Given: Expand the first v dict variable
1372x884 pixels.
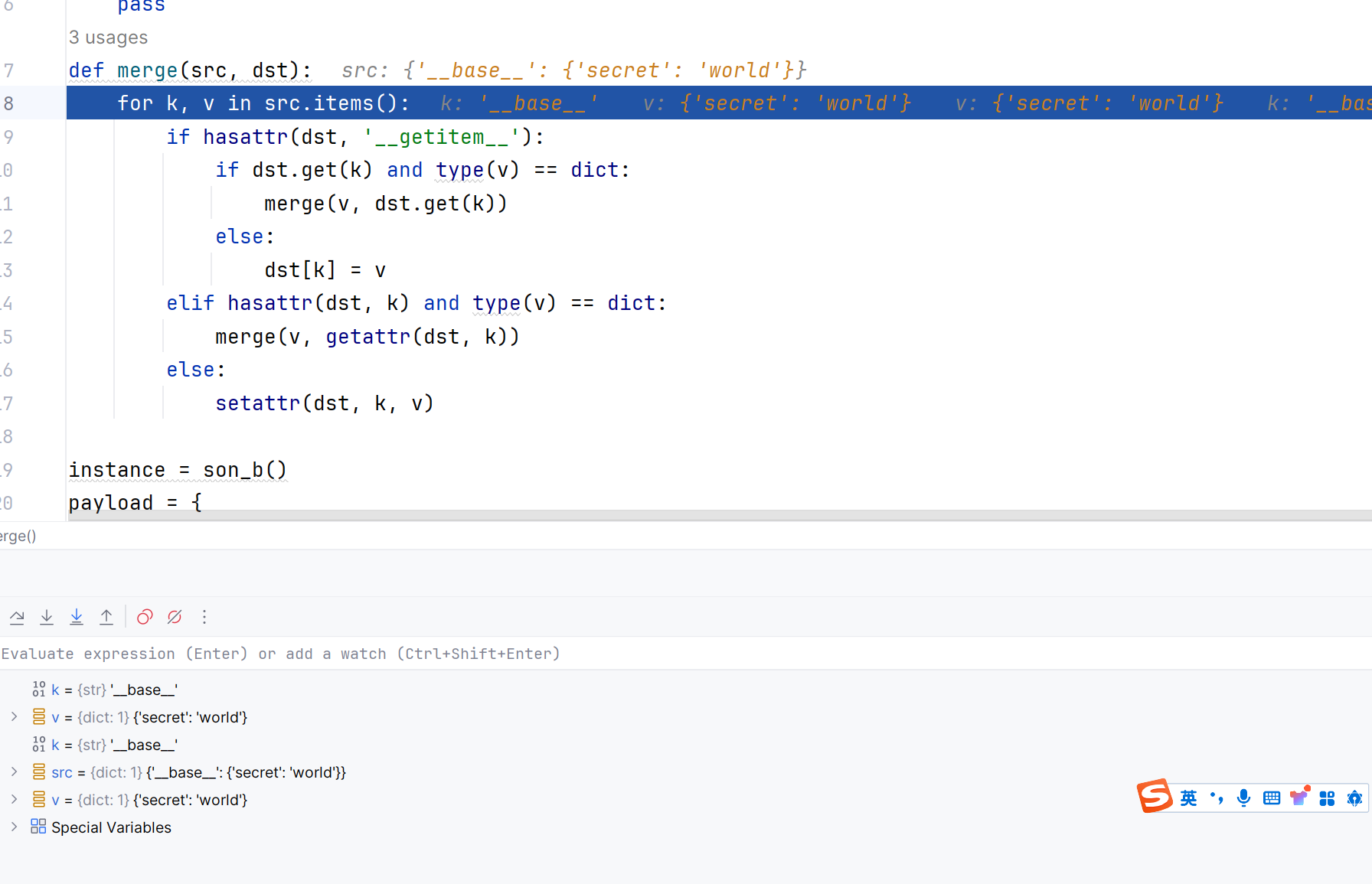Looking at the screenshot, I should 14,717.
